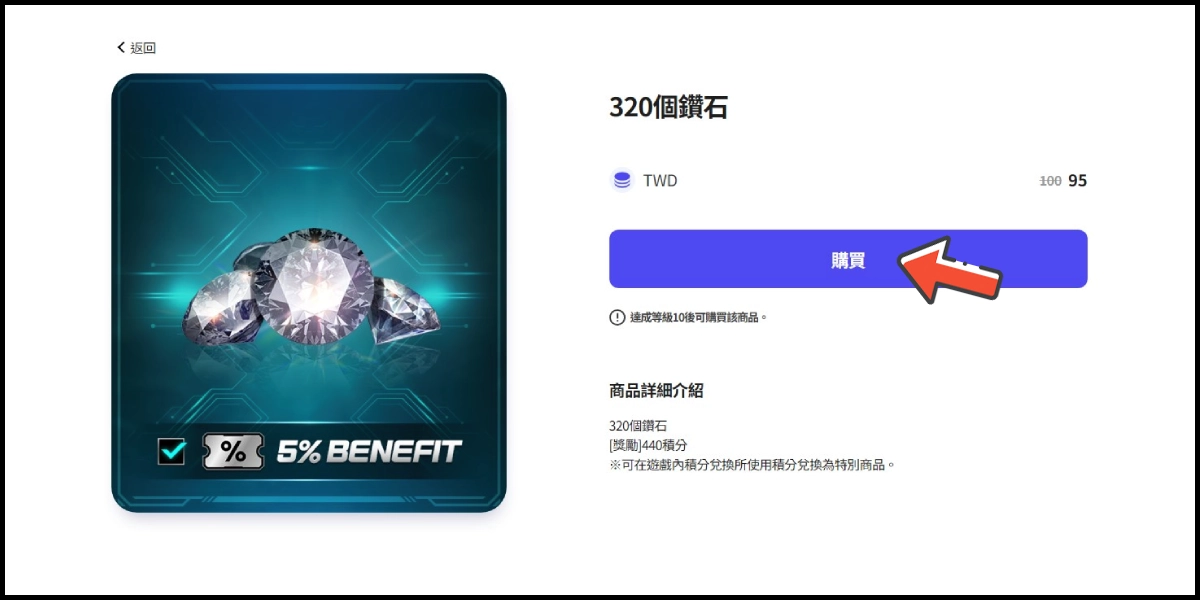This screenshot has height=600, width=1200.
Task: Click the TWD currency label
Action: click(x=660, y=181)
